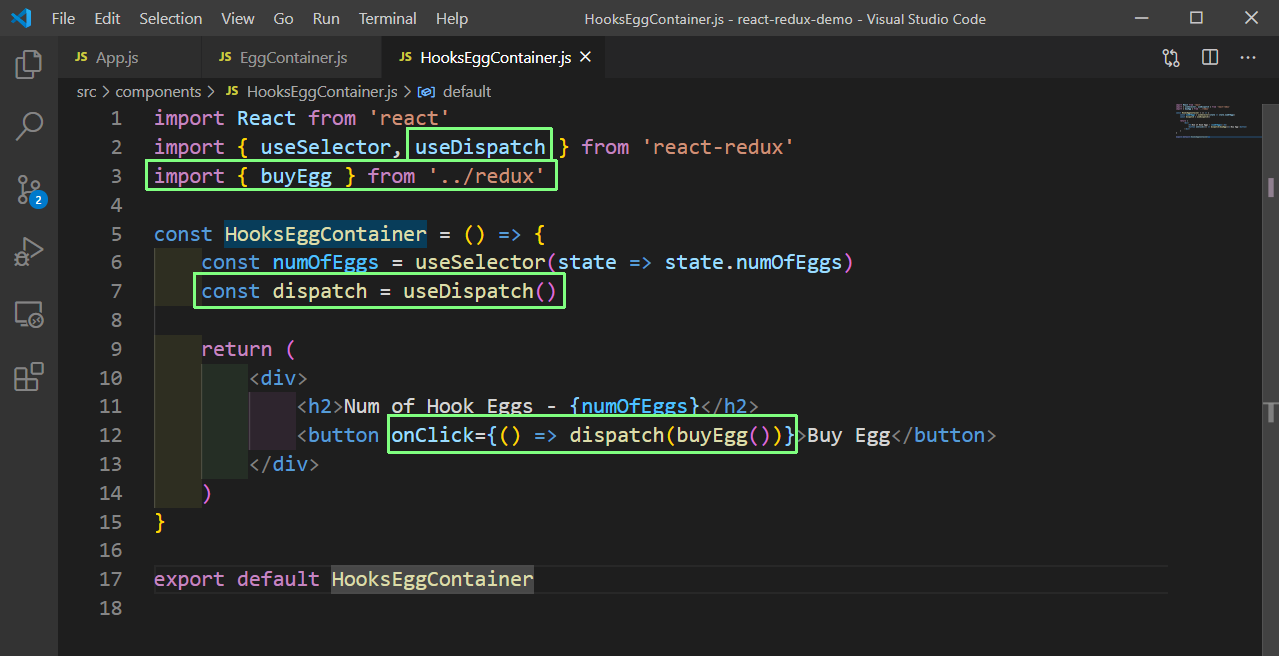The height and width of the screenshot is (656, 1279).
Task: Click the closing div tag on line 13
Action: 284,464
